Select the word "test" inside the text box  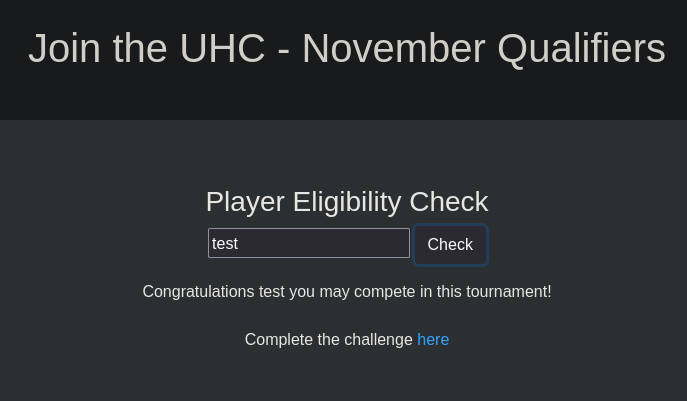tap(225, 243)
